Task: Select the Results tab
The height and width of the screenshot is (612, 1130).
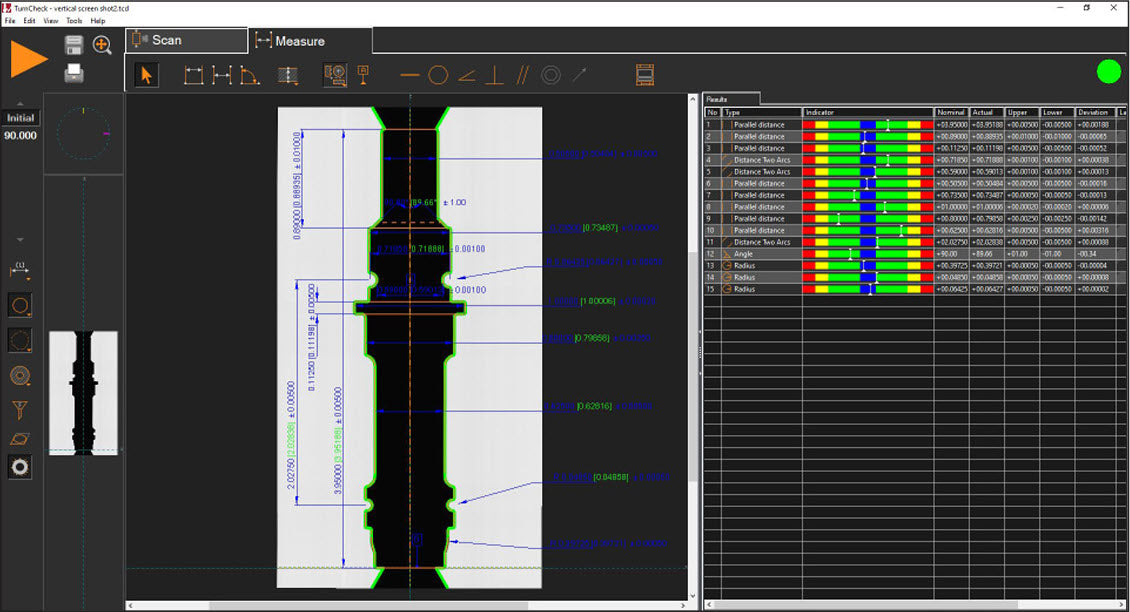Action: (x=731, y=99)
